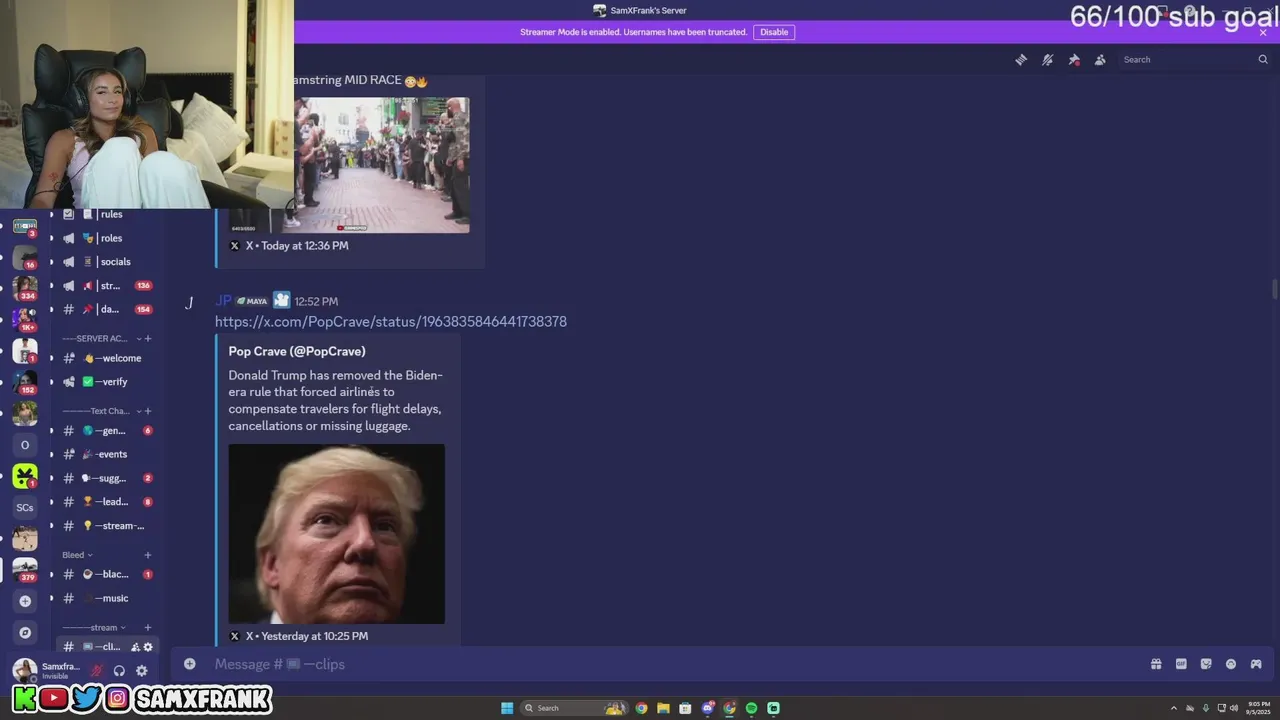Open Discover servers compass icon
This screenshot has width=1280, height=720.
(25, 633)
